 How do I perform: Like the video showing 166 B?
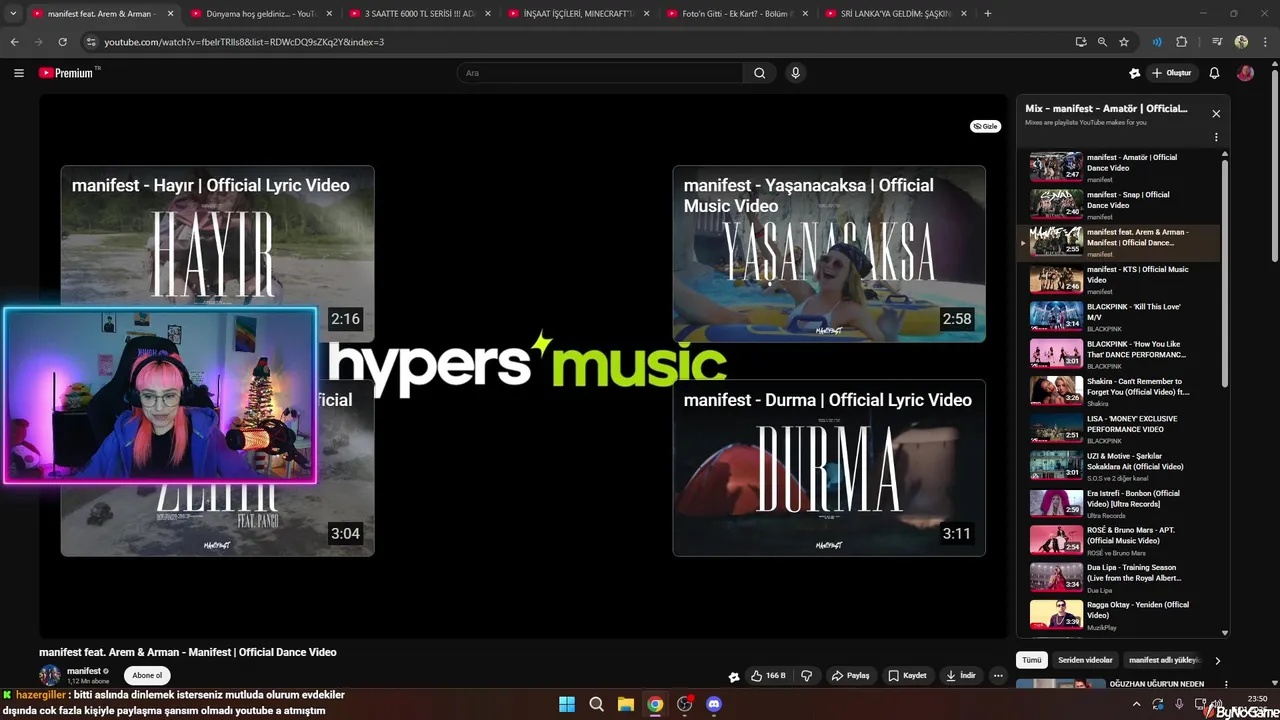[768, 675]
